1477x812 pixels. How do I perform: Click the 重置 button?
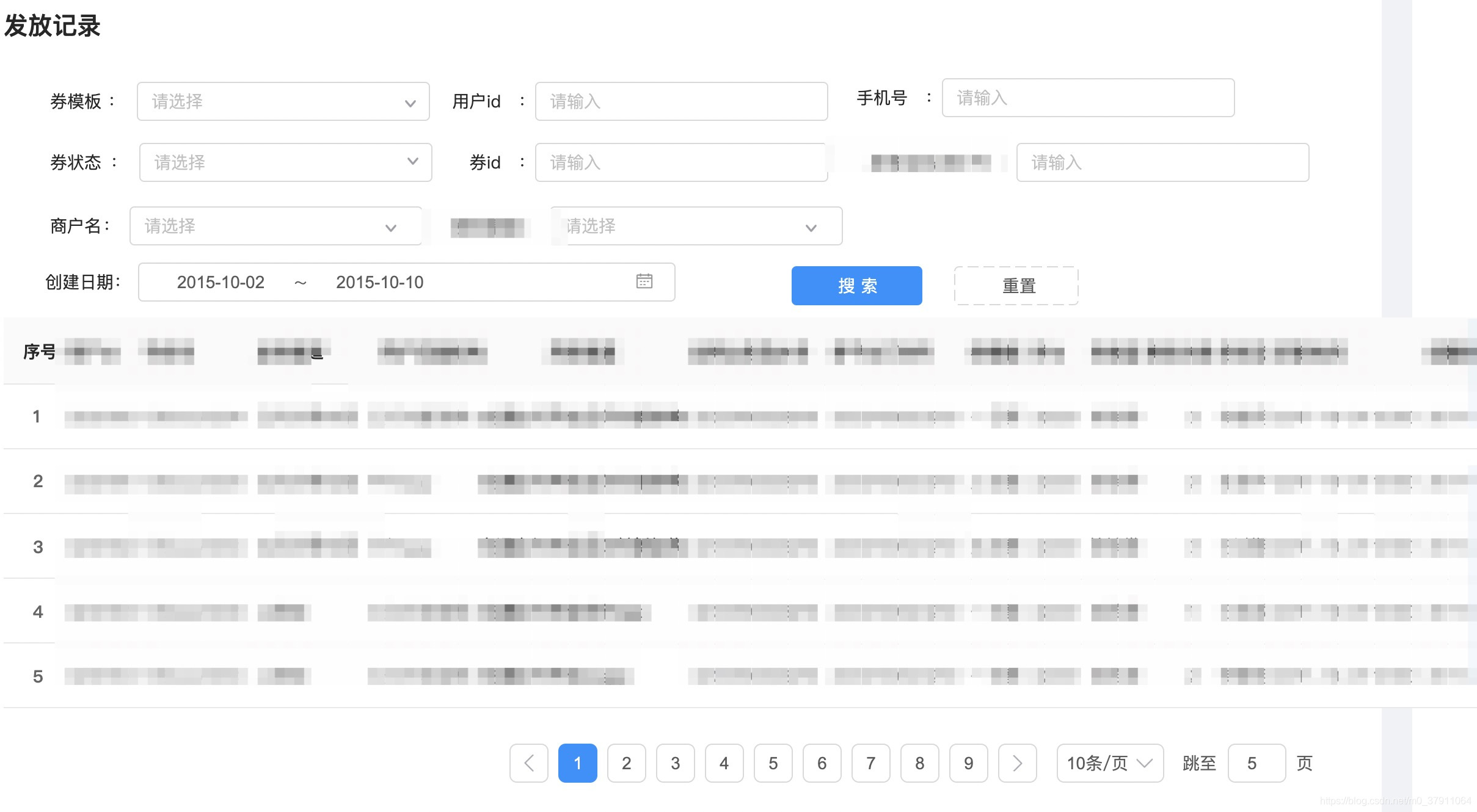point(1016,286)
